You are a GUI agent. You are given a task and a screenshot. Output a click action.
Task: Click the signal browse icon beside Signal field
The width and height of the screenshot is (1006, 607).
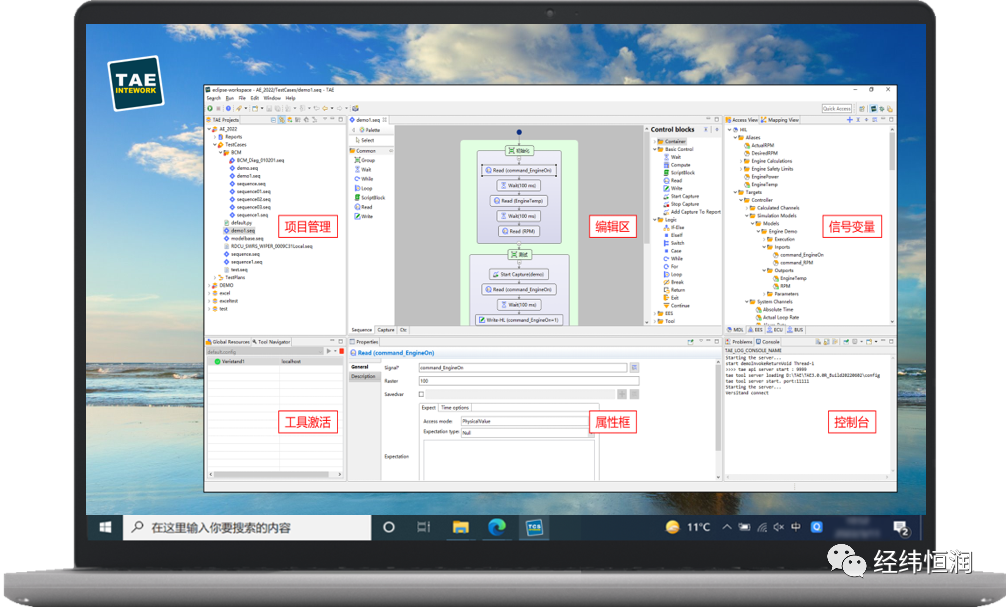tap(634, 368)
